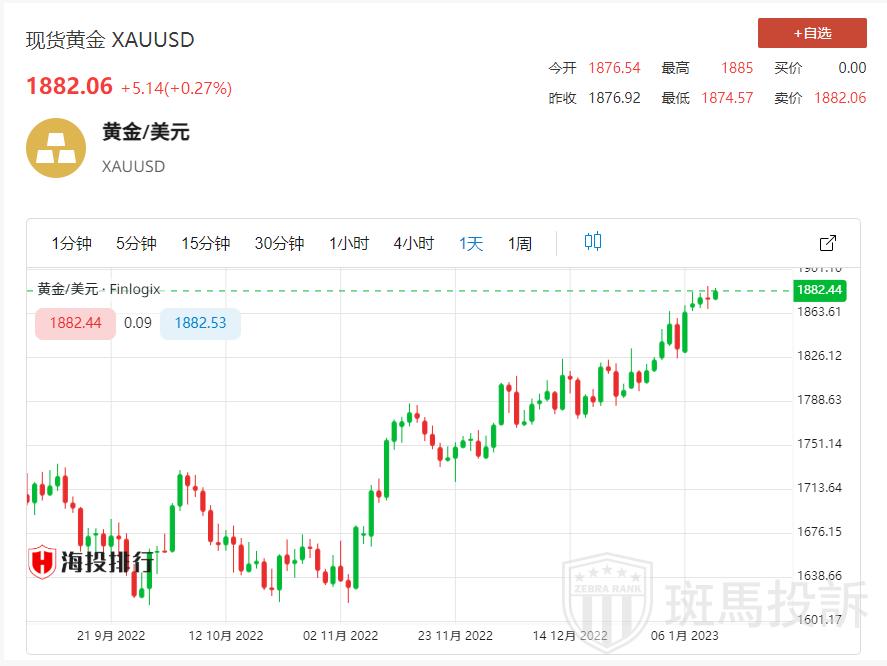
Task: Select 30分钟 timeframe
Action: point(279,244)
